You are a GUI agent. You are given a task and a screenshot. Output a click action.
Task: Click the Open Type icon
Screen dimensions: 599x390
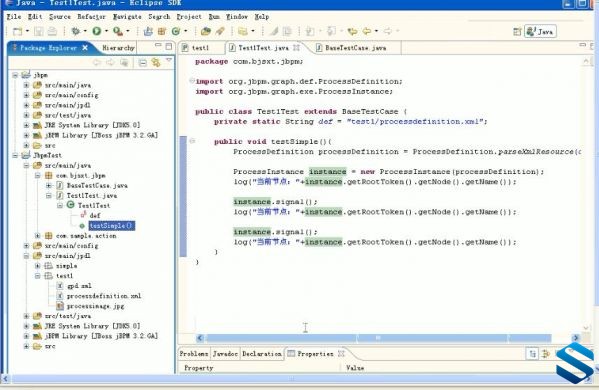tap(206, 31)
